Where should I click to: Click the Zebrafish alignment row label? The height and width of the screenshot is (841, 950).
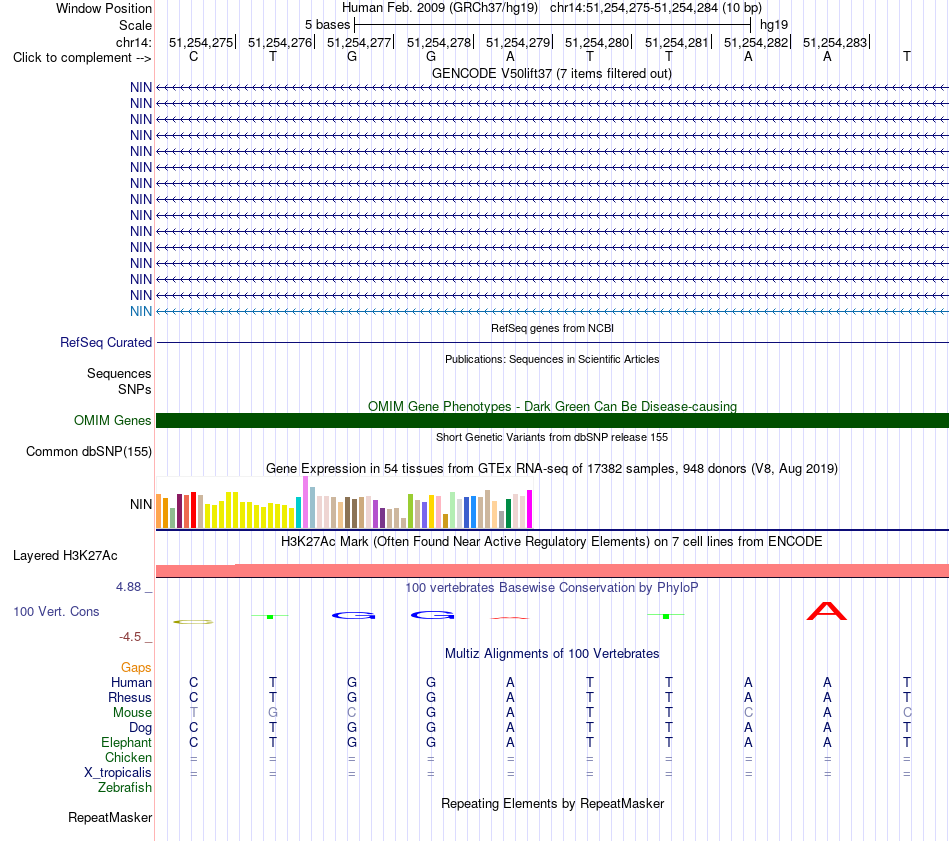pyautogui.click(x=125, y=788)
